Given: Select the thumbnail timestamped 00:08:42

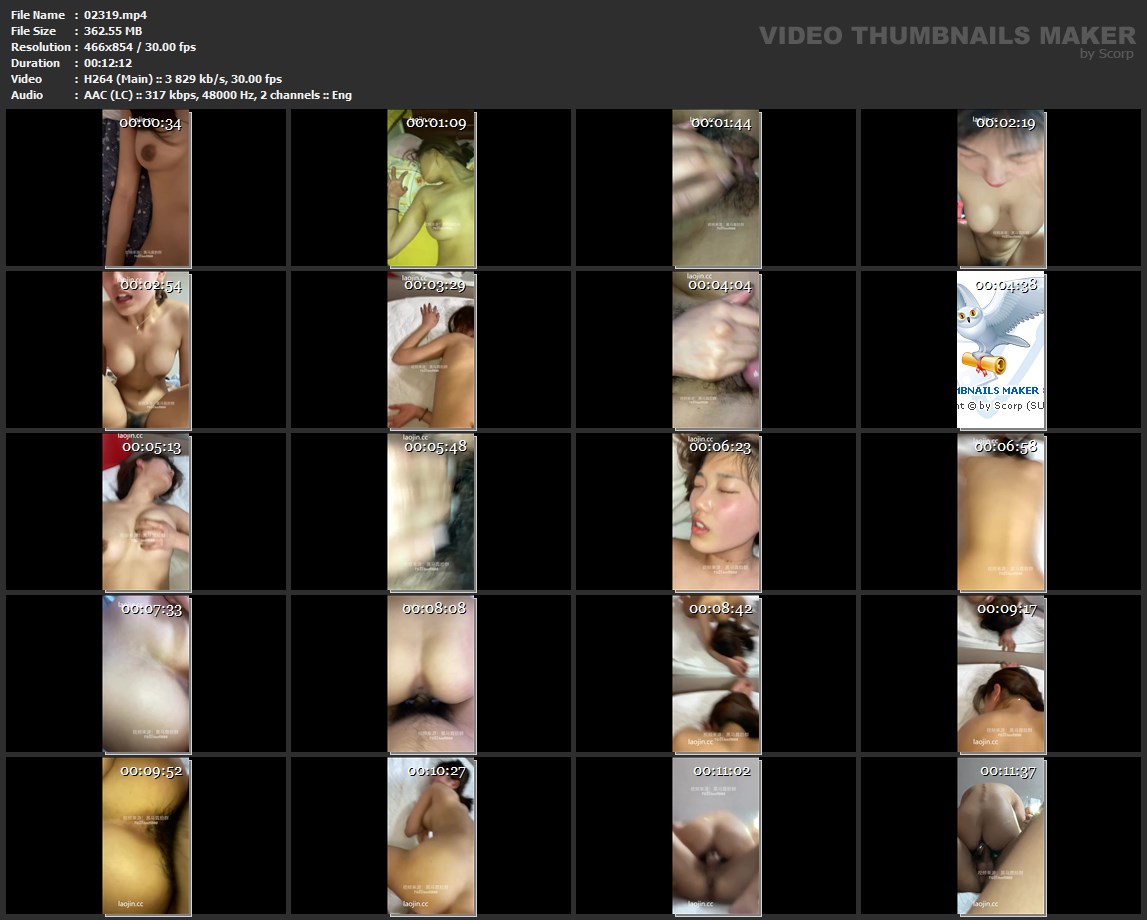Looking at the screenshot, I should point(716,674).
